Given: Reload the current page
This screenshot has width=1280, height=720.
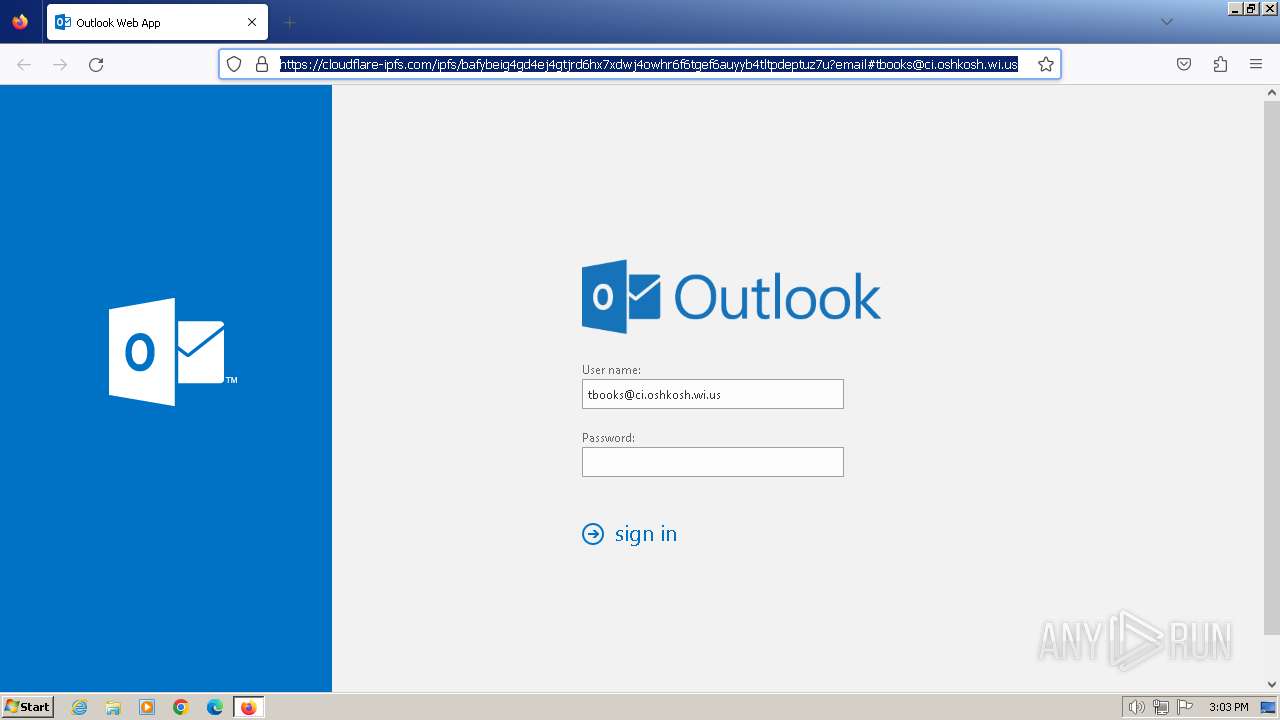Looking at the screenshot, I should (x=96, y=64).
